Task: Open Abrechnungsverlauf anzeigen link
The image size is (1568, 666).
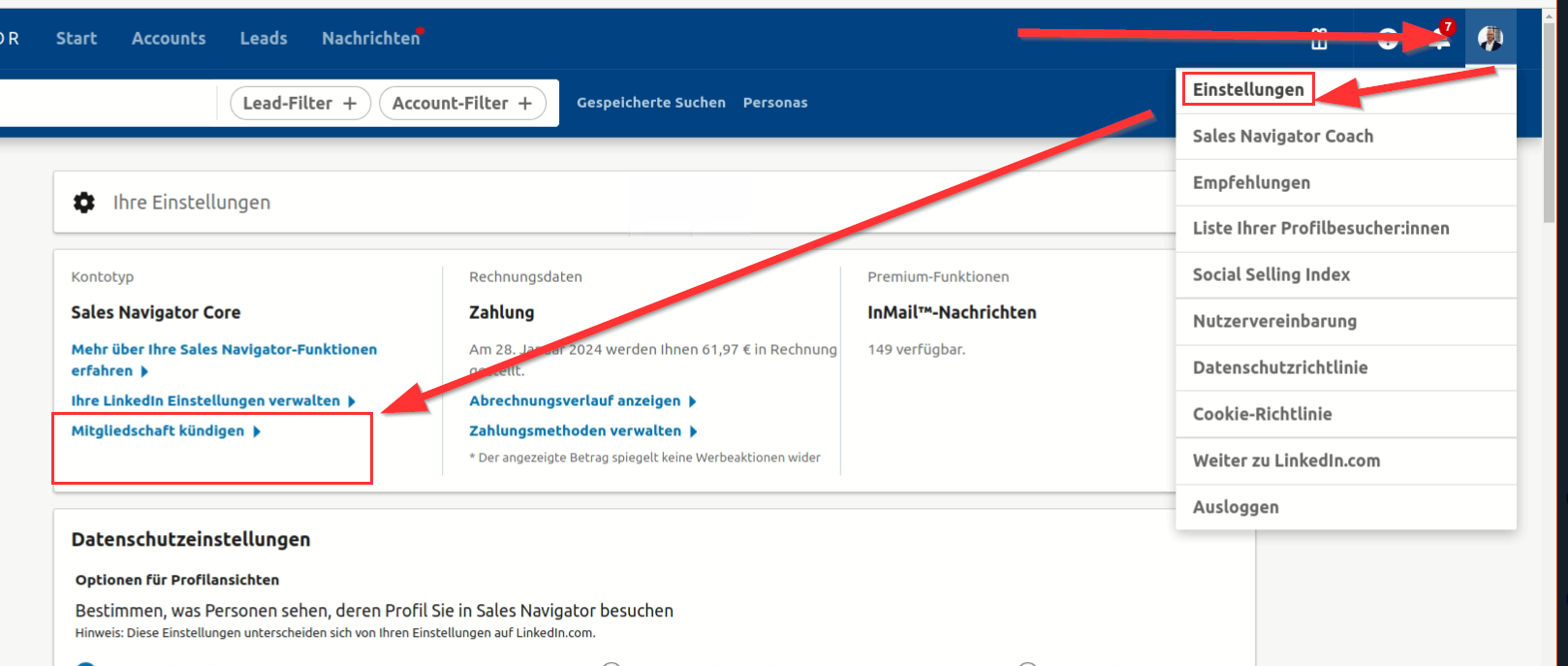Action: [x=575, y=401]
